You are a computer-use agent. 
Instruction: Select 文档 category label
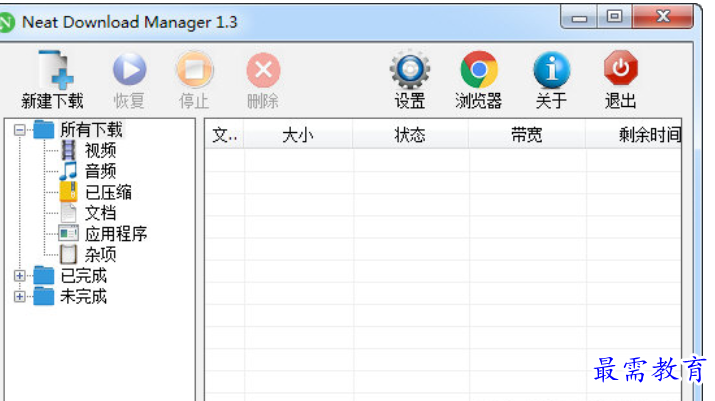(x=100, y=213)
